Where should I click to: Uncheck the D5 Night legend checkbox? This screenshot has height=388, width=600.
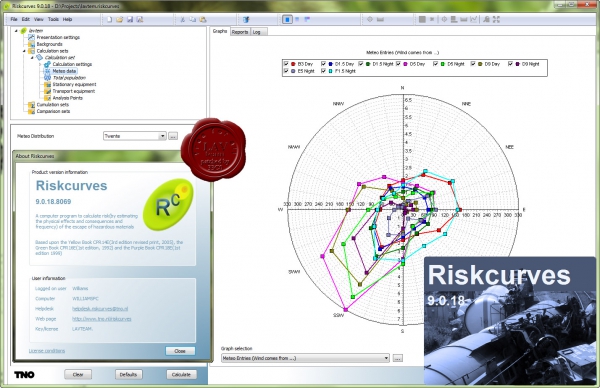pos(435,64)
